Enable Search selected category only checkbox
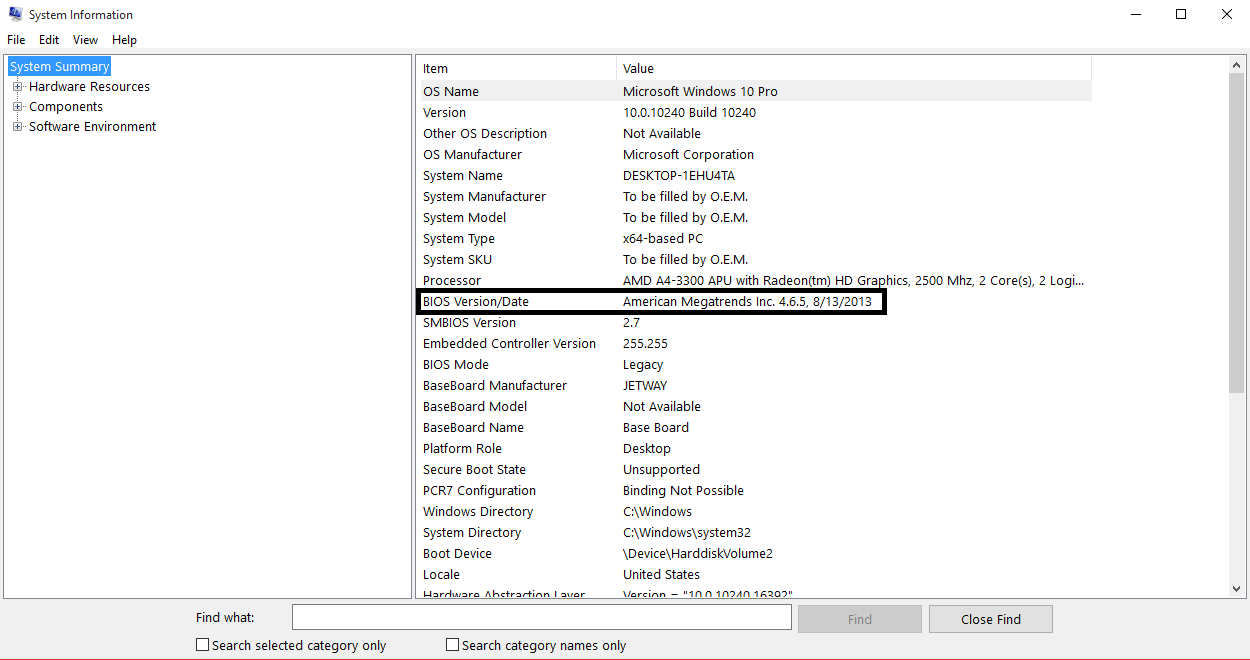 coord(203,645)
